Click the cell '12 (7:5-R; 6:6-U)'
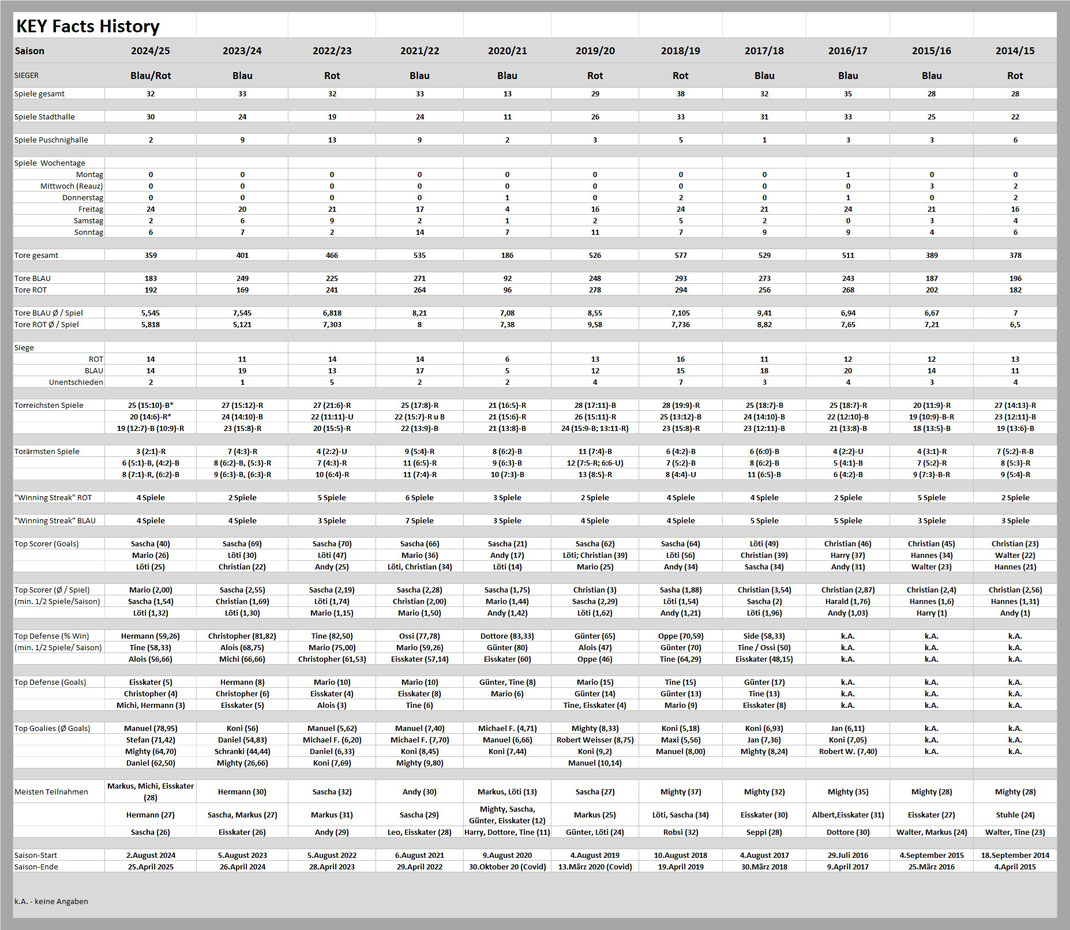 (595, 463)
